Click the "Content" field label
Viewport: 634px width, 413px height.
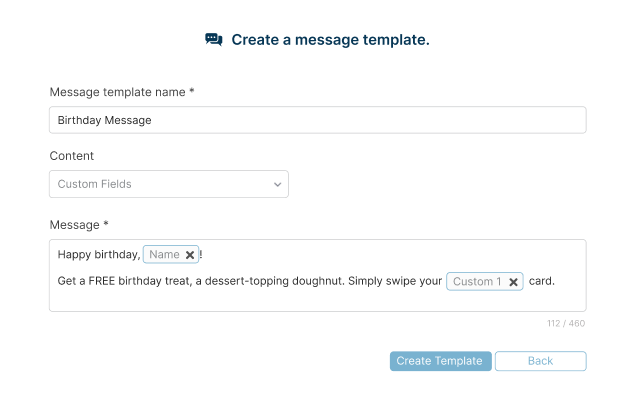(x=72, y=156)
